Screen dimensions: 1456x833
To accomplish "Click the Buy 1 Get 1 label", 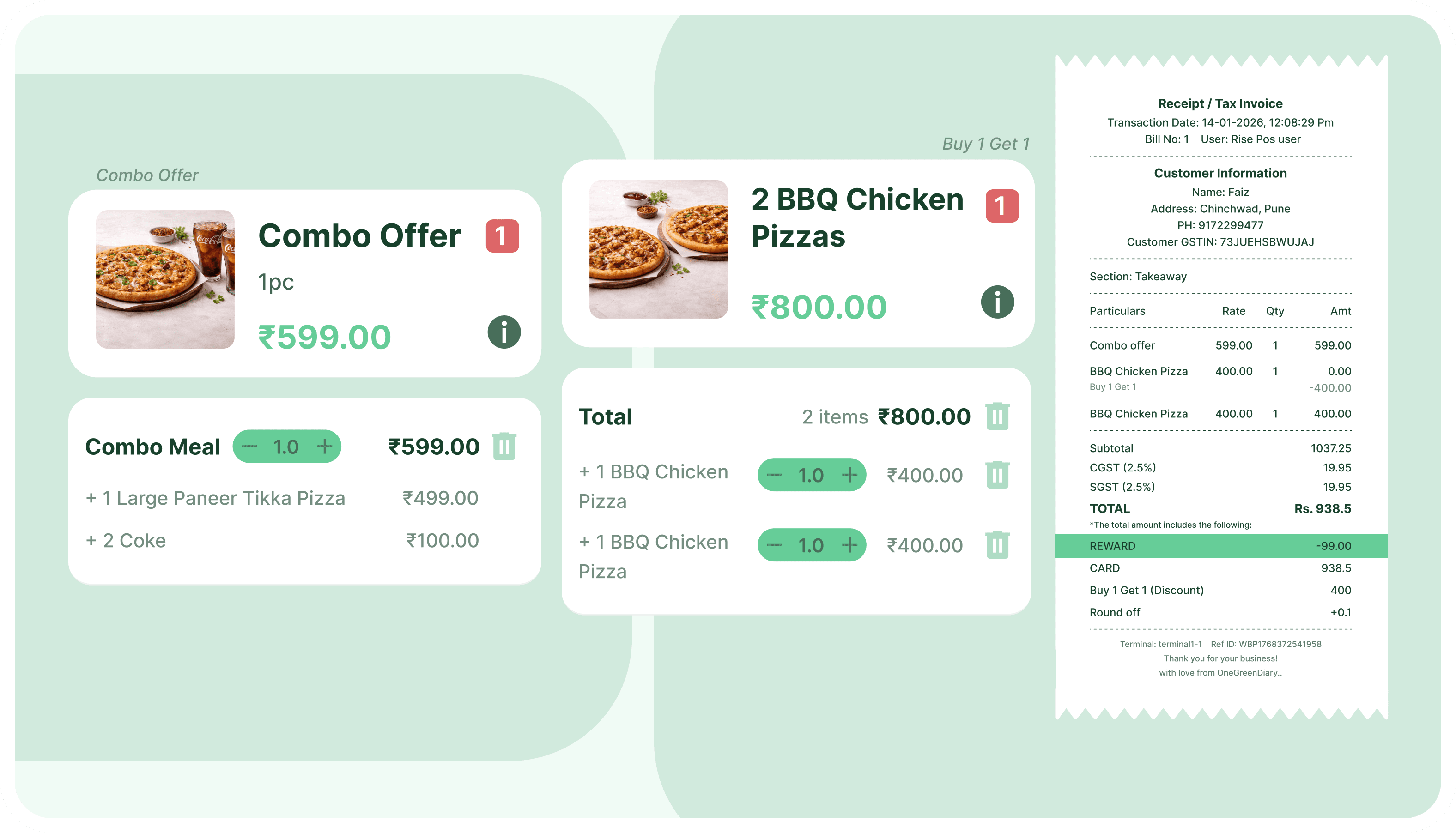I will pos(986,144).
